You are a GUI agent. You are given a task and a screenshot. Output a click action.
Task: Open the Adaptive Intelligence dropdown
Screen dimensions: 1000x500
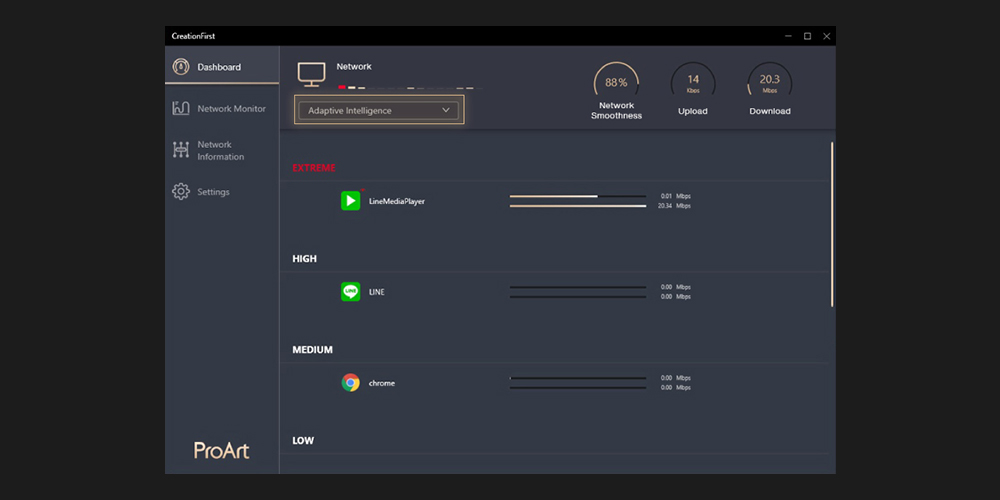coord(378,111)
